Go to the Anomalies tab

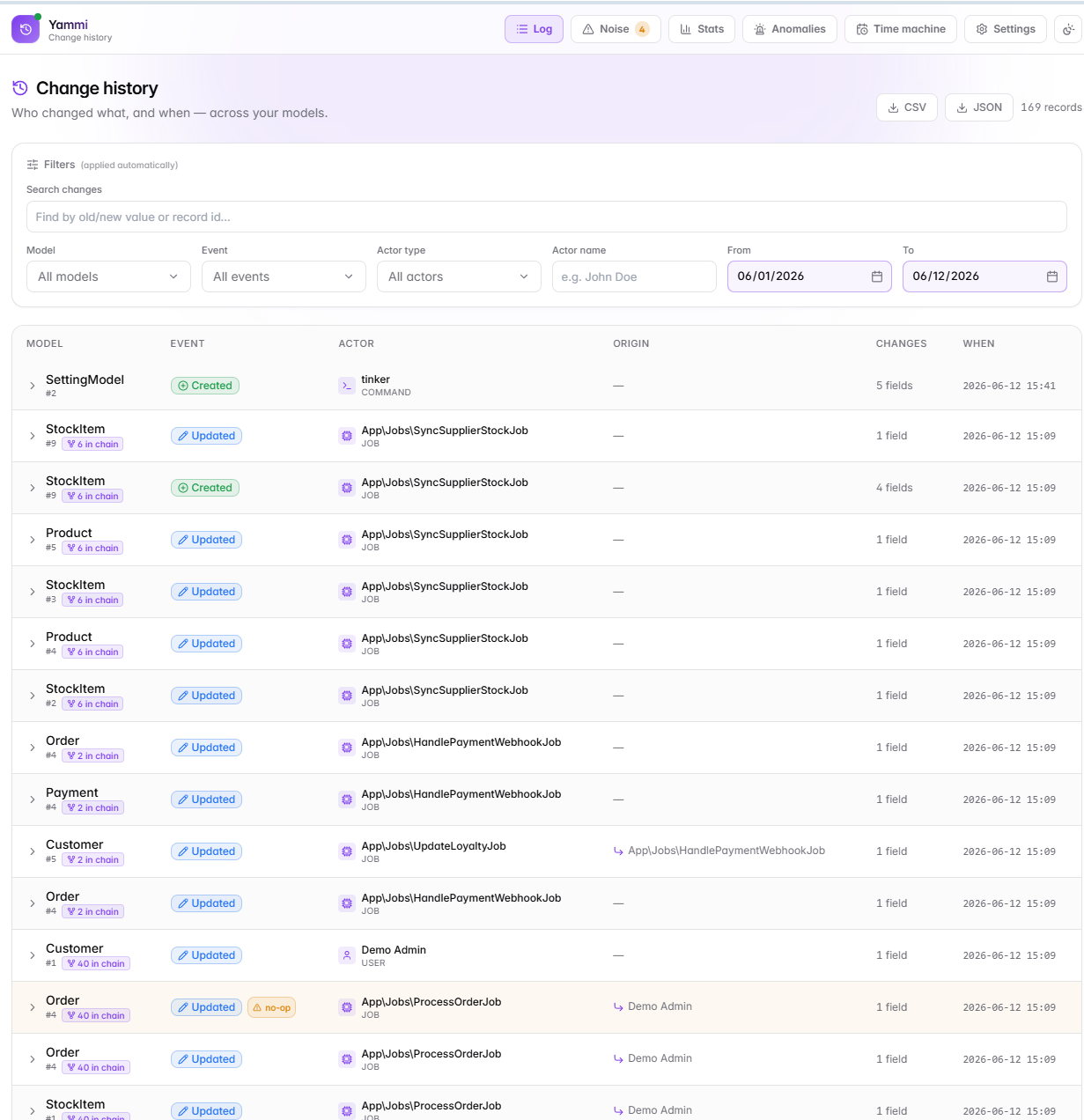point(790,29)
